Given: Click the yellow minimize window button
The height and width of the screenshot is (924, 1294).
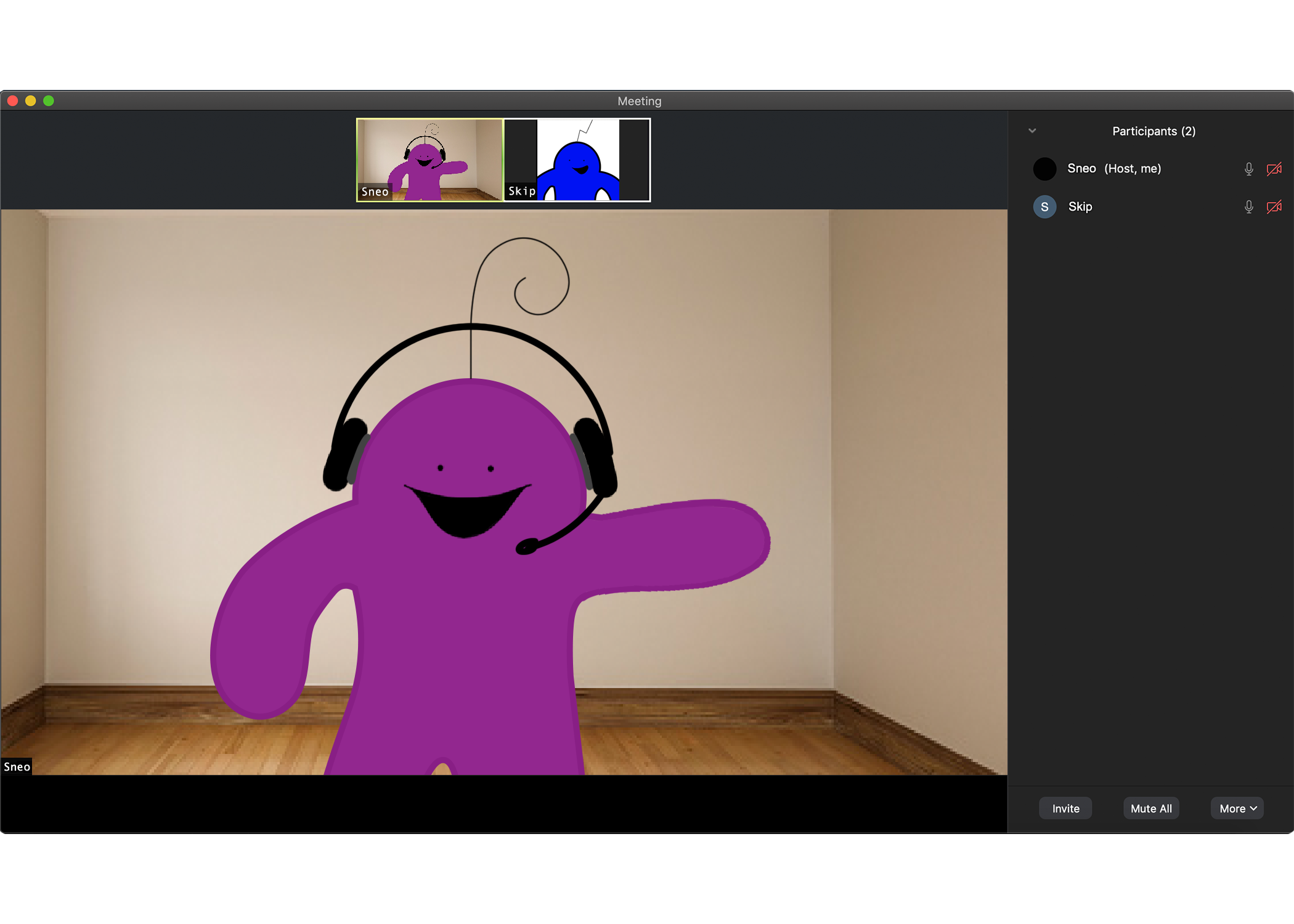Looking at the screenshot, I should tap(31, 101).
